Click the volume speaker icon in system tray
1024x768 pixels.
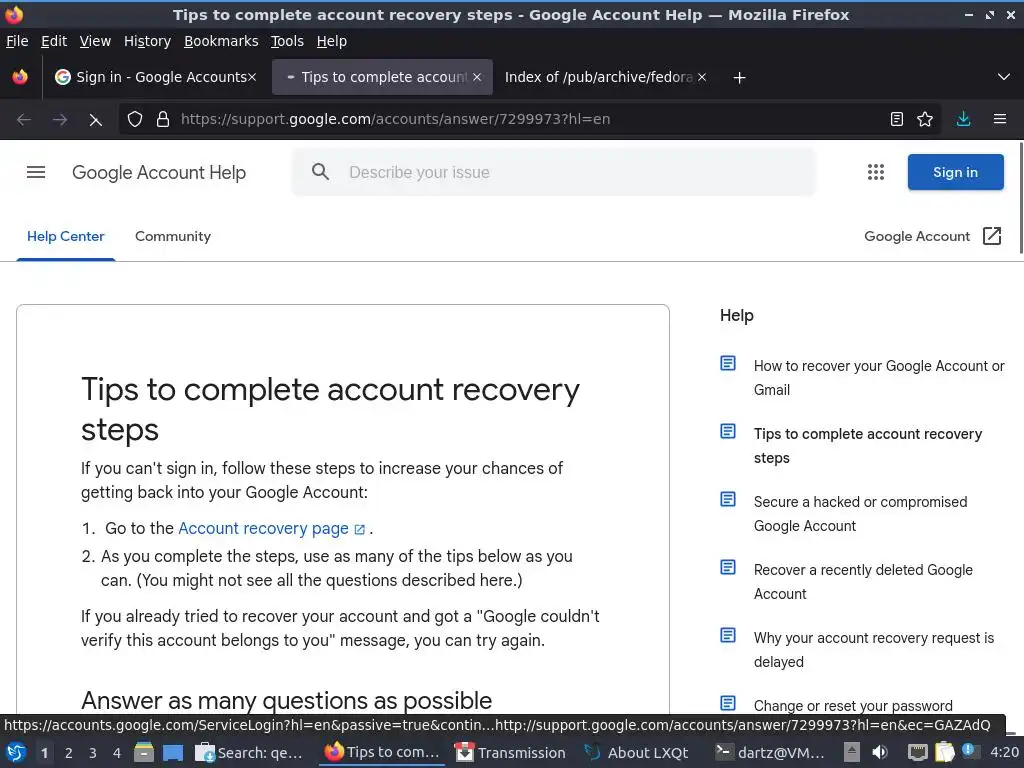tap(880, 752)
